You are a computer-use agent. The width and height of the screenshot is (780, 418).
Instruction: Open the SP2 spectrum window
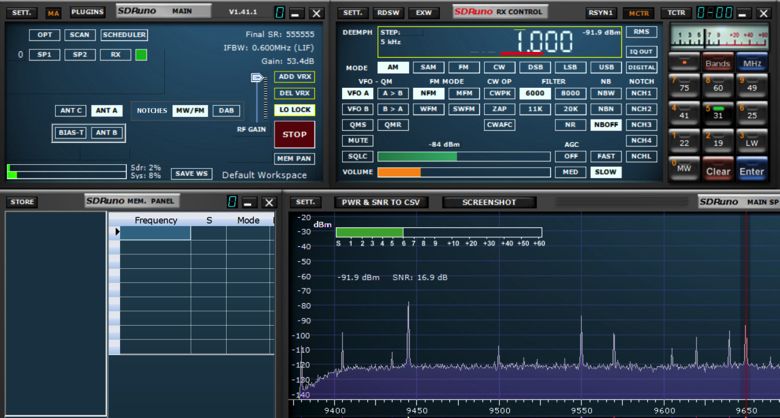coord(80,55)
